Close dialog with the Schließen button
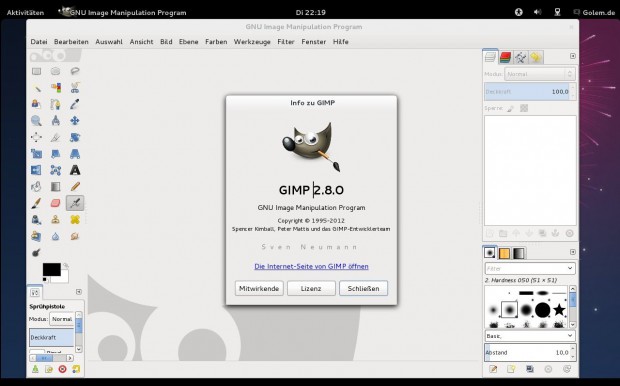This screenshot has height=386, width=620. tap(363, 288)
